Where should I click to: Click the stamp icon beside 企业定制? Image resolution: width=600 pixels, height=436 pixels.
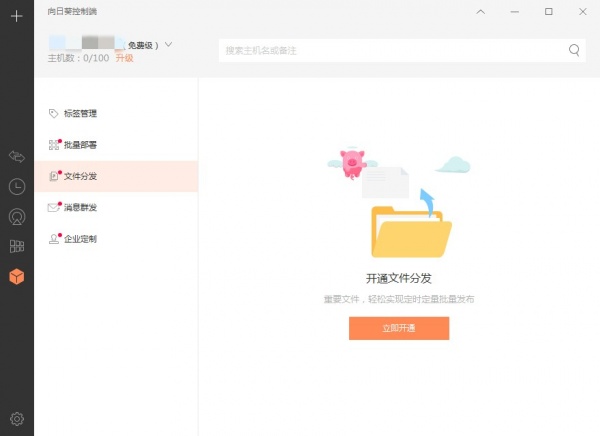[x=54, y=239]
